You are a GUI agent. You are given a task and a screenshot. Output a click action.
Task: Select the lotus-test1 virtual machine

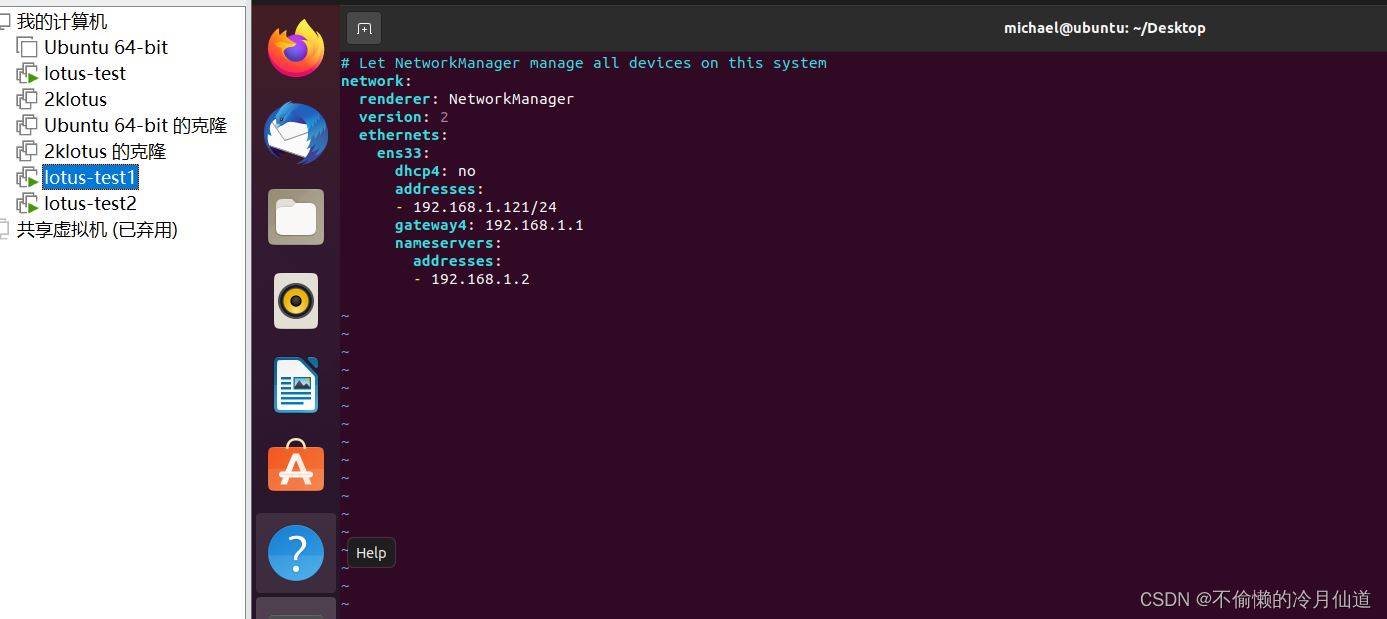90,177
